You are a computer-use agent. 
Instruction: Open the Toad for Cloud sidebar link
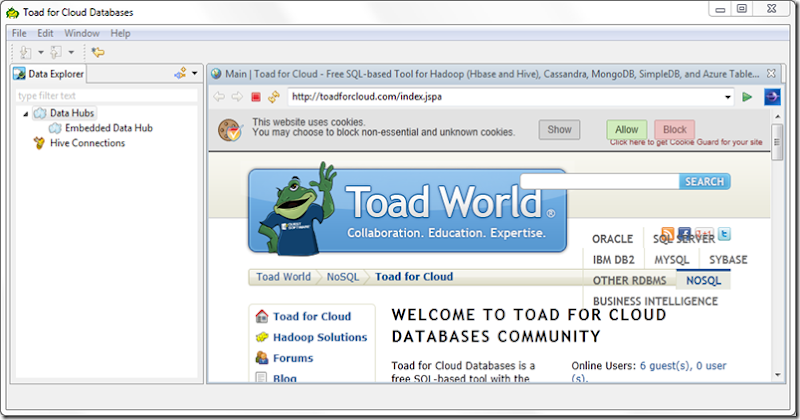312,316
